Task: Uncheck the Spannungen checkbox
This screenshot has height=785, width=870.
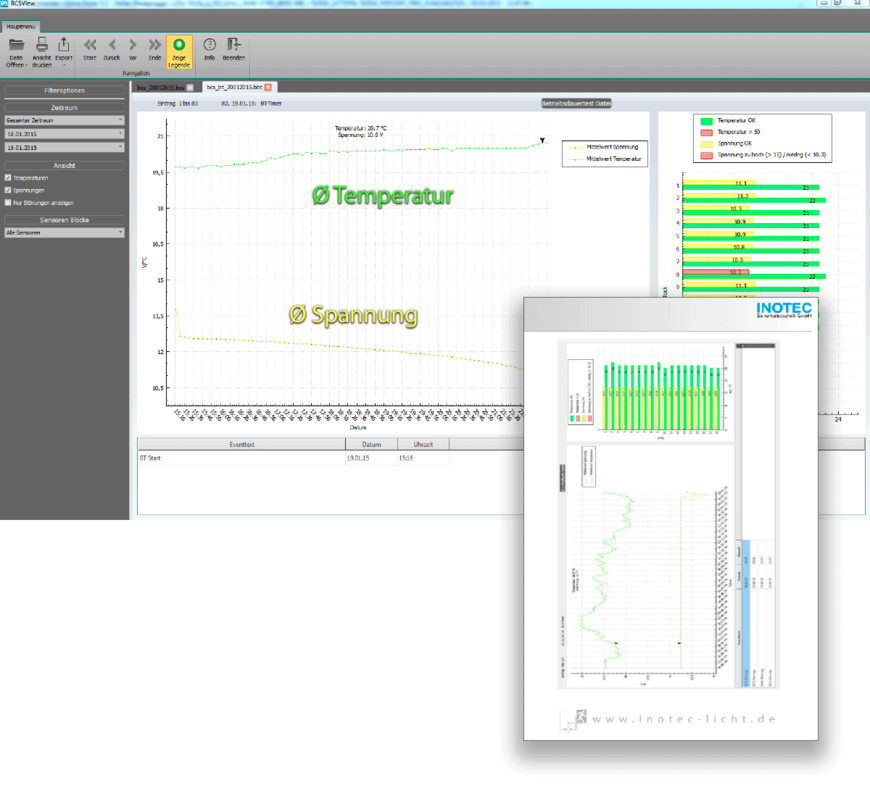Action: point(8,189)
